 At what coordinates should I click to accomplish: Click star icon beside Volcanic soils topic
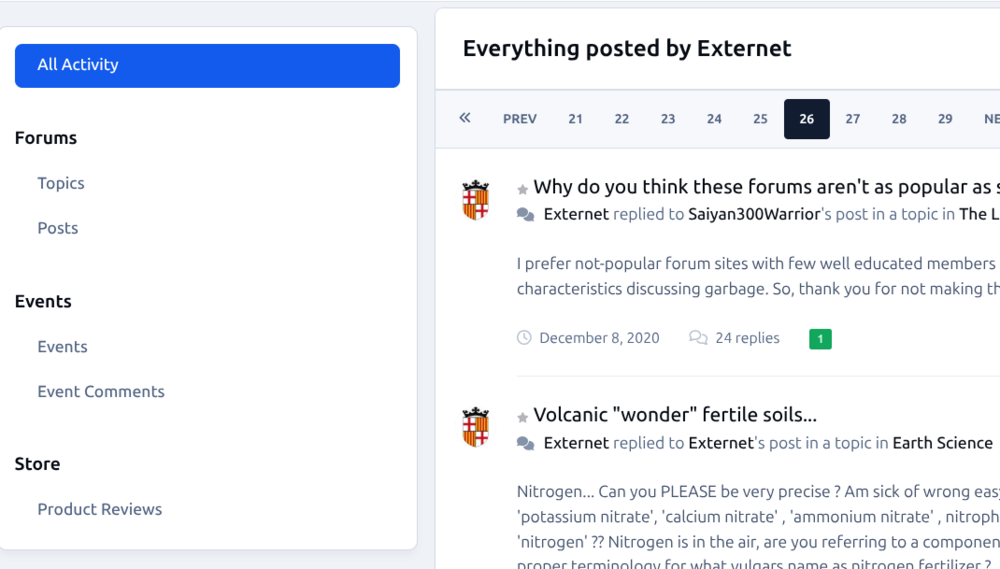(x=522, y=417)
